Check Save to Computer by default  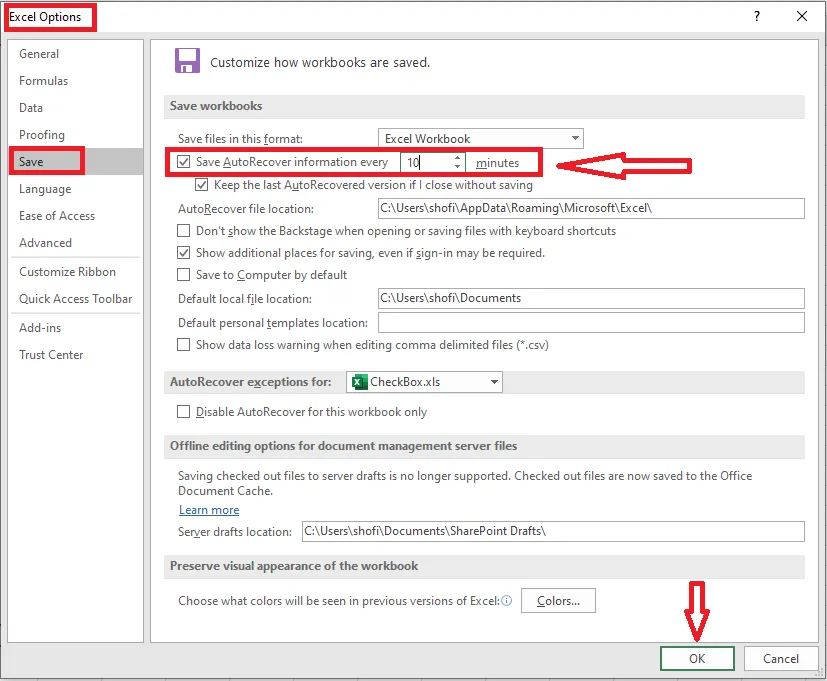click(x=183, y=275)
